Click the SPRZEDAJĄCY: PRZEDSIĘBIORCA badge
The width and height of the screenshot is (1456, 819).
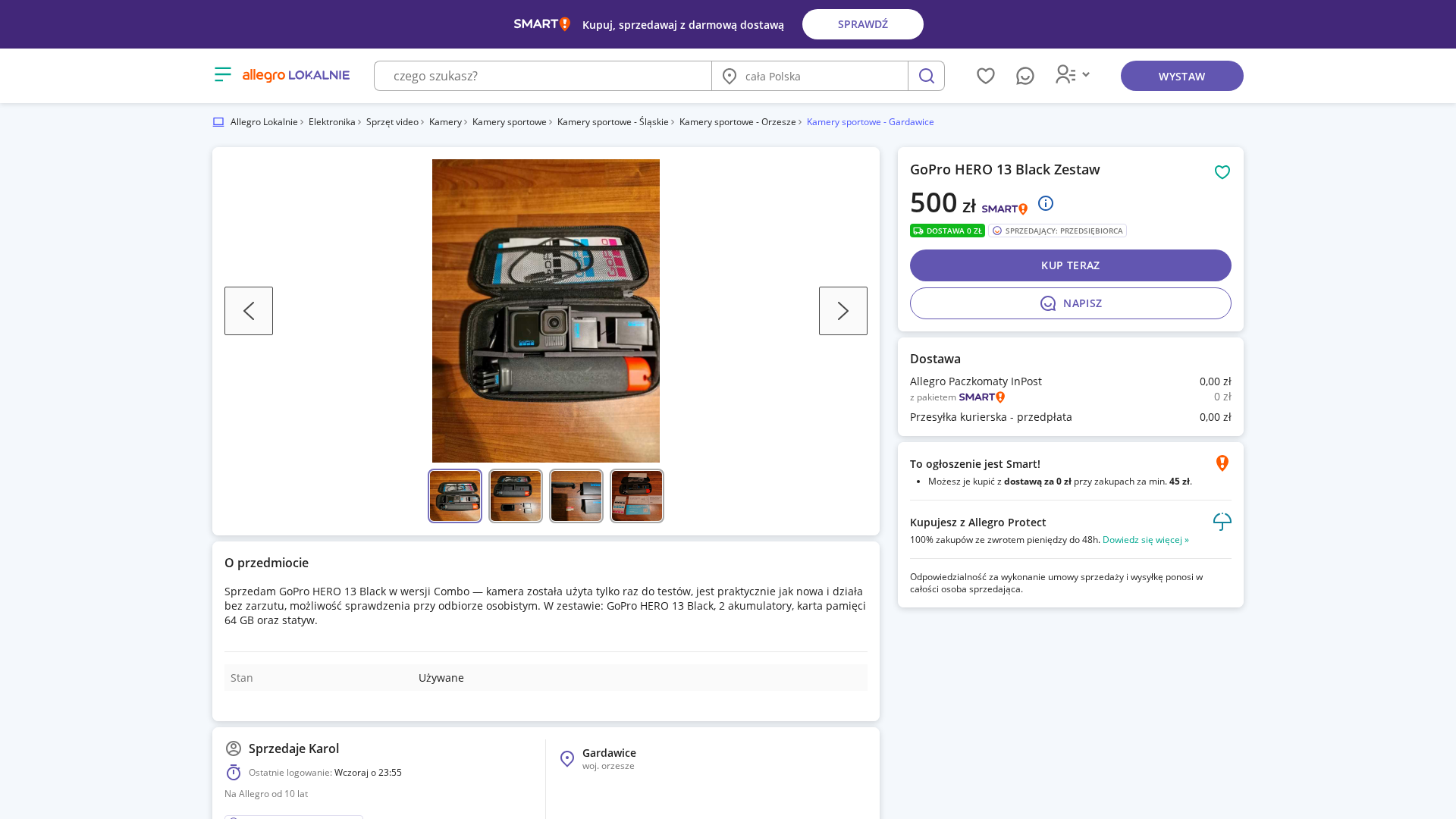coord(1057,231)
